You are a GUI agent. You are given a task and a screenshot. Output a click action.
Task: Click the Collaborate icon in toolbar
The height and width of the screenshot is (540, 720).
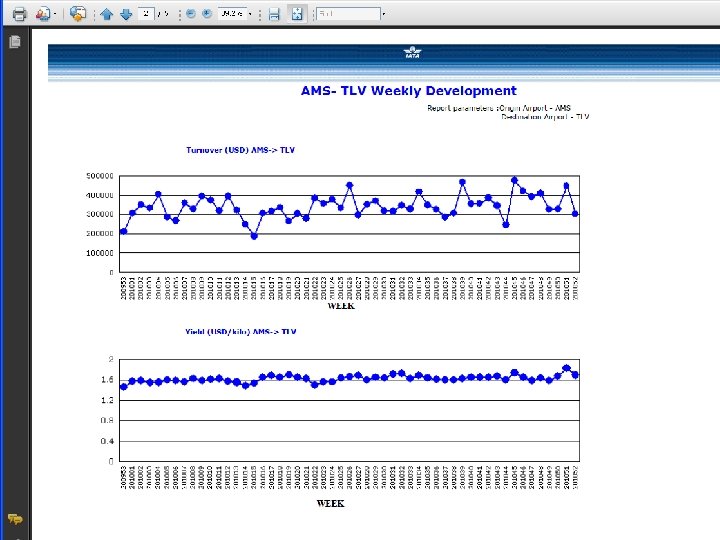coord(43,14)
